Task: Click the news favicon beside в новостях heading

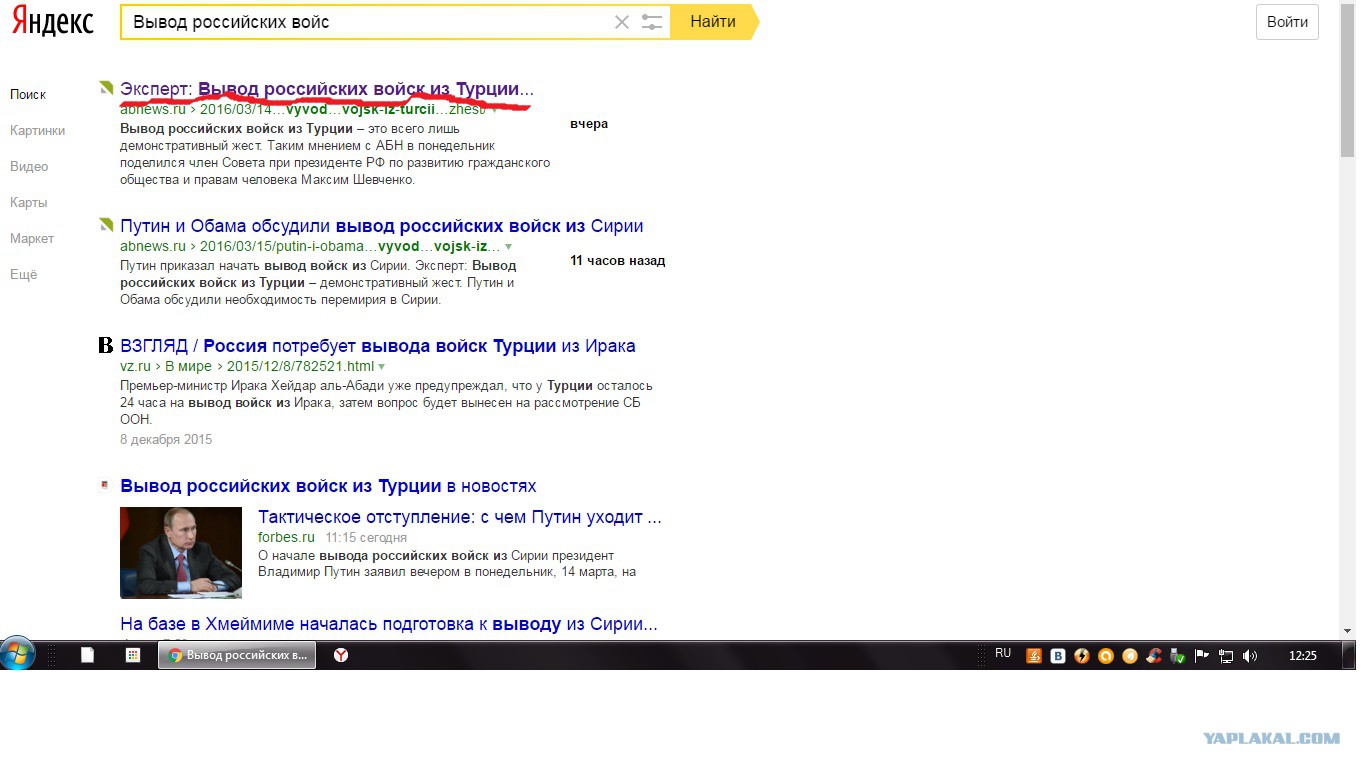Action: pyautogui.click(x=104, y=486)
